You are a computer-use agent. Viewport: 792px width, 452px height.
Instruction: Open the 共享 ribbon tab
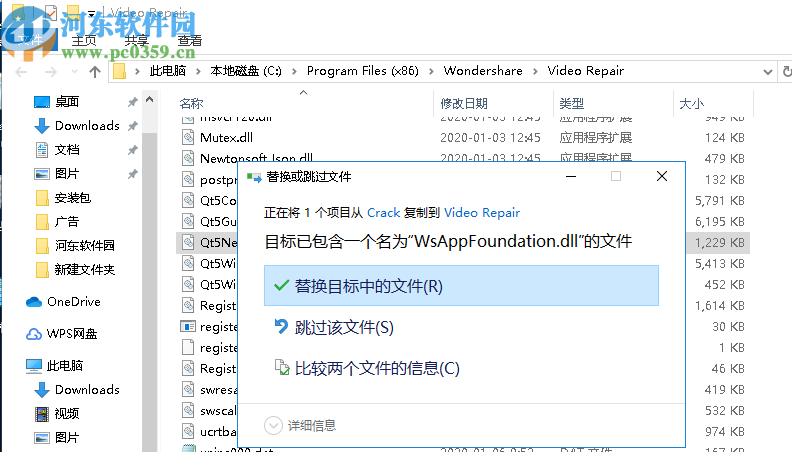tap(136, 40)
